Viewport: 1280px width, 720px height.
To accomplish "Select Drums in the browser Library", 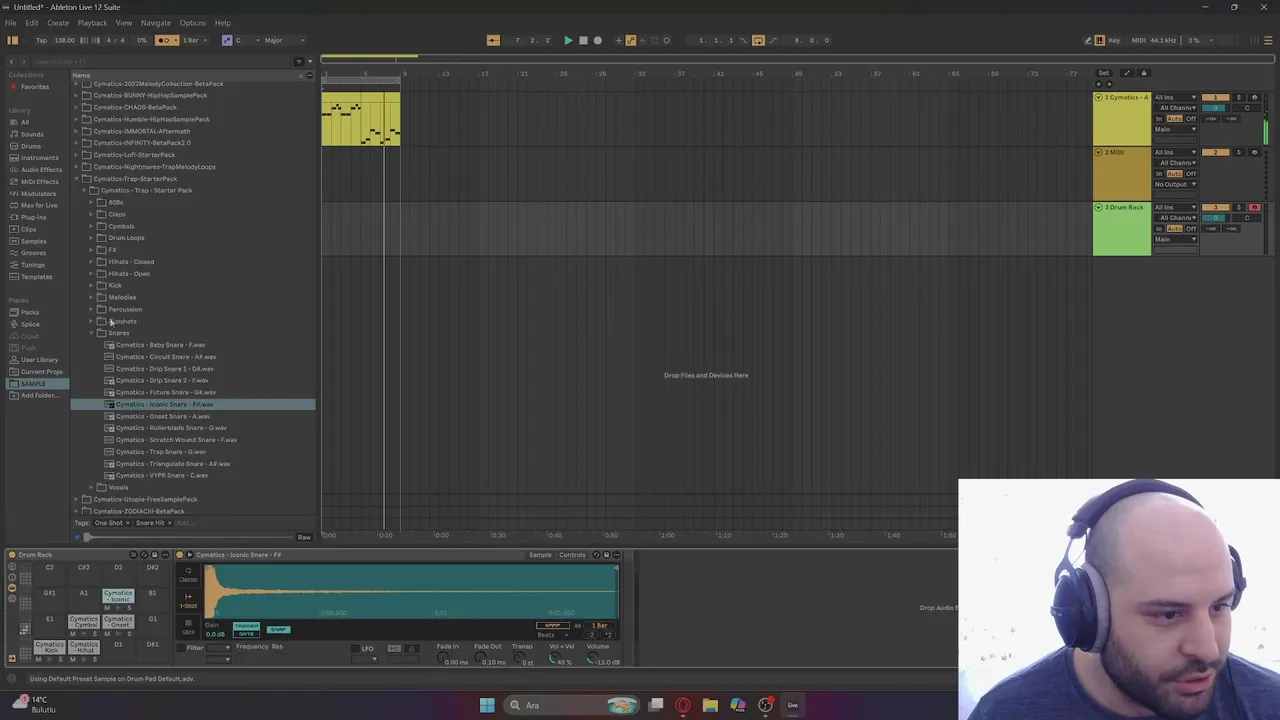I will (31, 146).
